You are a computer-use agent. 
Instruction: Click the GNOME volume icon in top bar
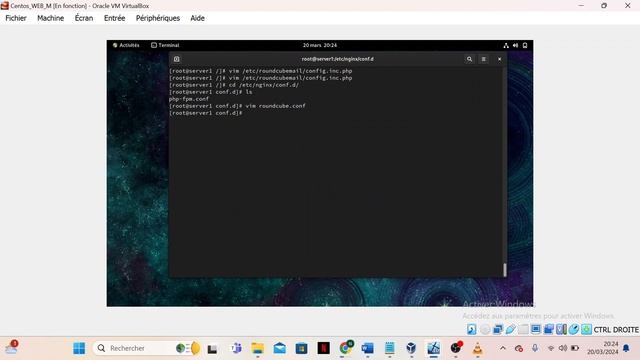[x=516, y=45]
